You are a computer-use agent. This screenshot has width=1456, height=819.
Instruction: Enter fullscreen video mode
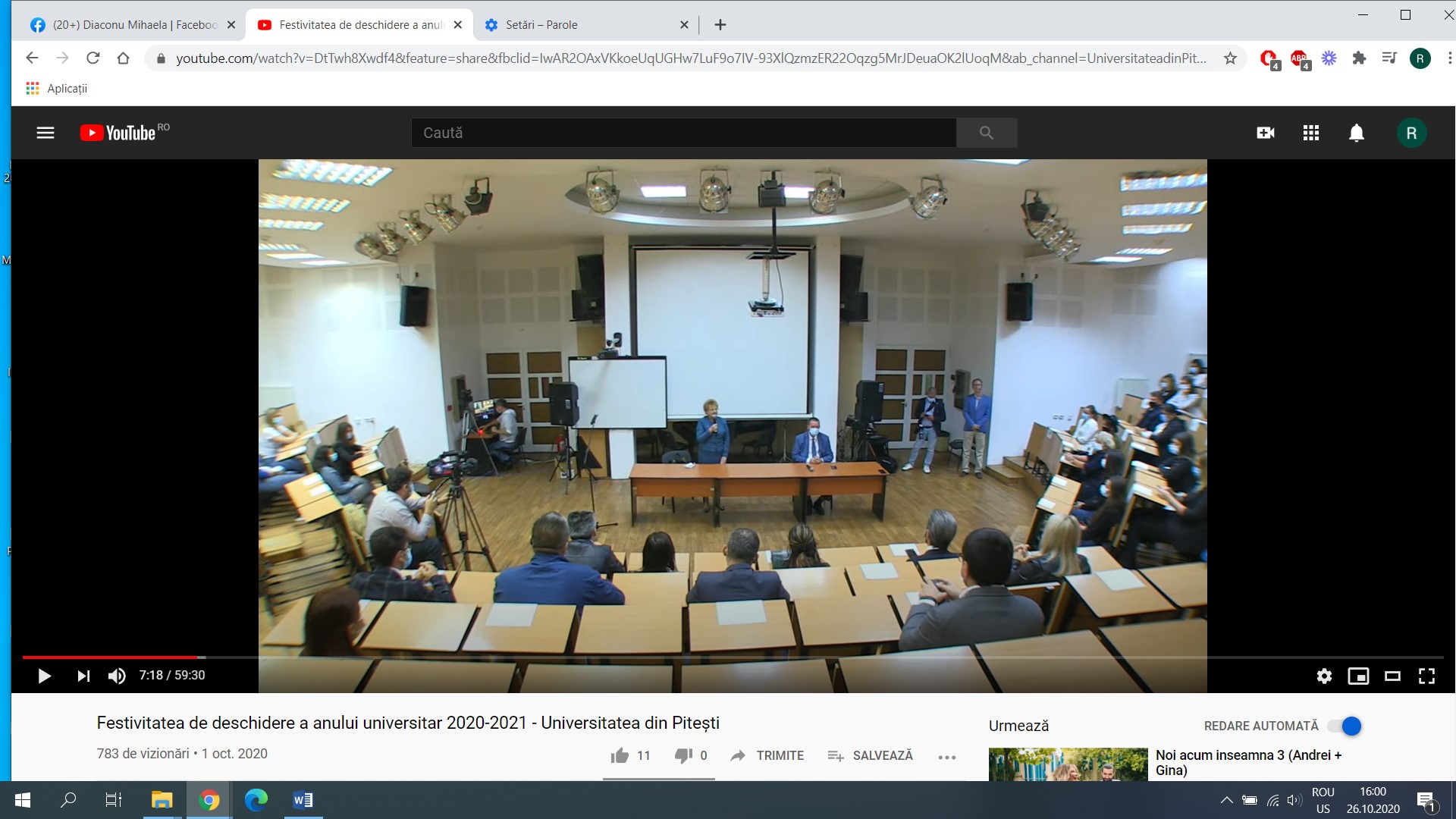click(1426, 676)
